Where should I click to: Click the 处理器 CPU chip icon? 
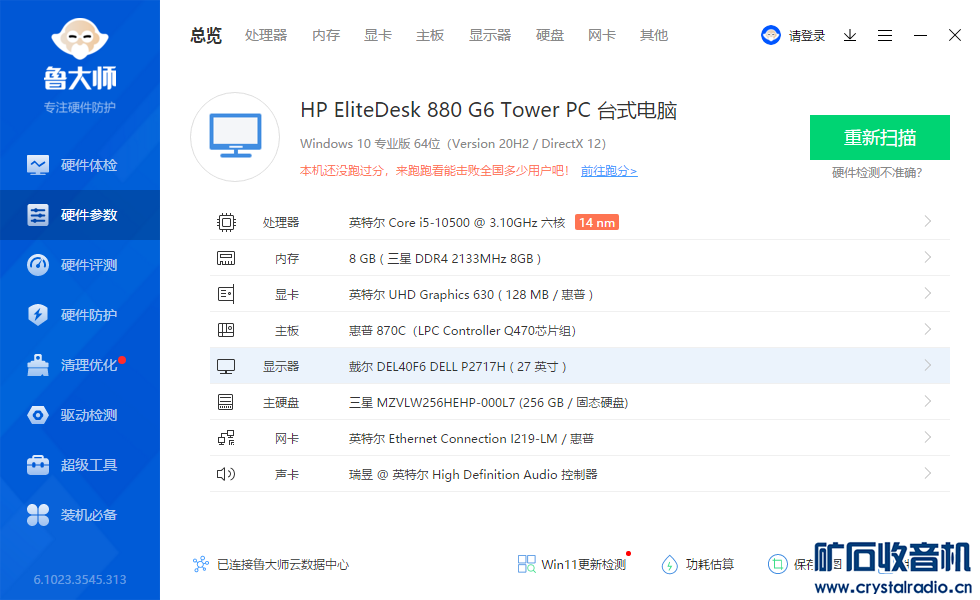click(x=226, y=222)
